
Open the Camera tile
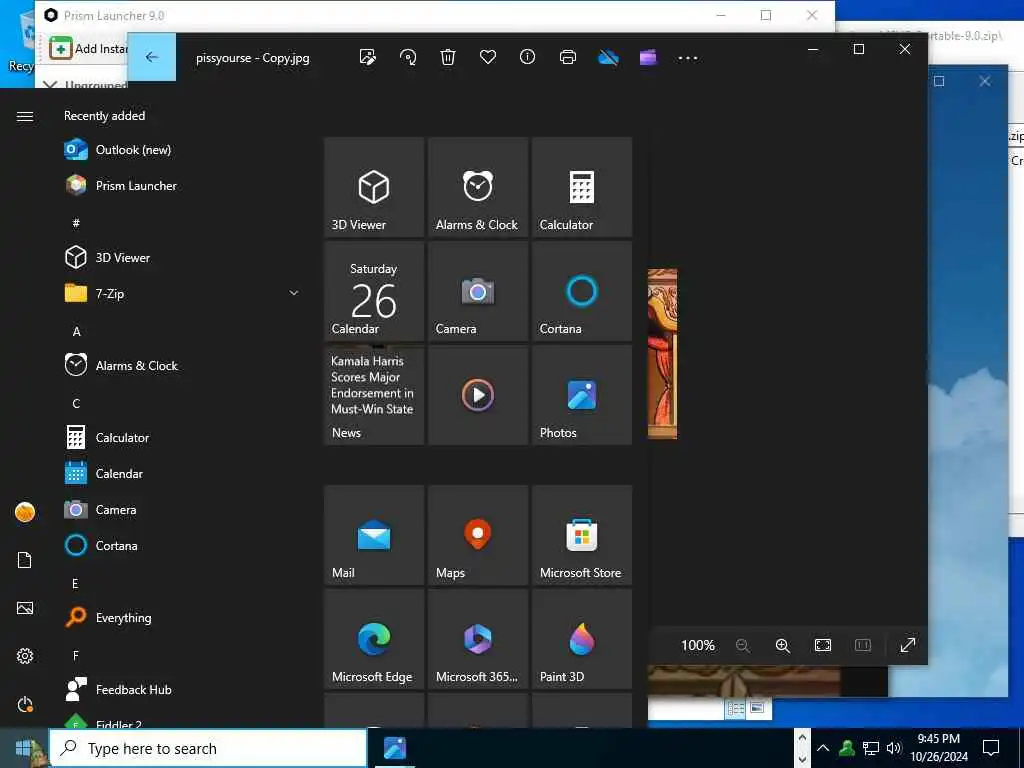(x=478, y=291)
